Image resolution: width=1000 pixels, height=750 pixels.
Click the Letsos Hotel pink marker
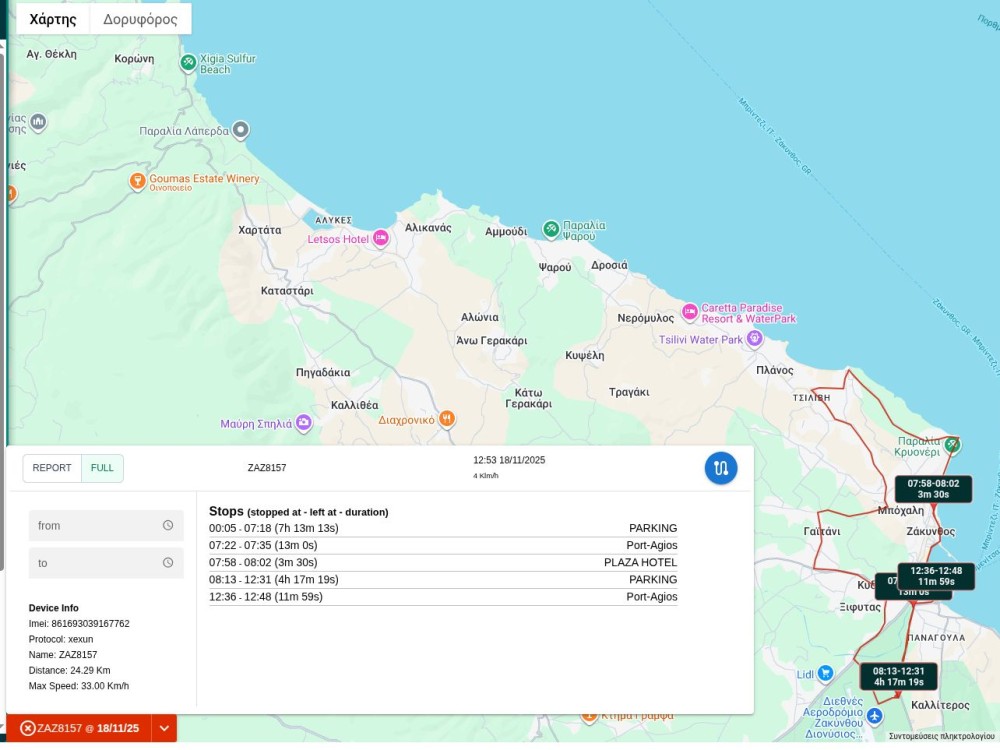(380, 238)
